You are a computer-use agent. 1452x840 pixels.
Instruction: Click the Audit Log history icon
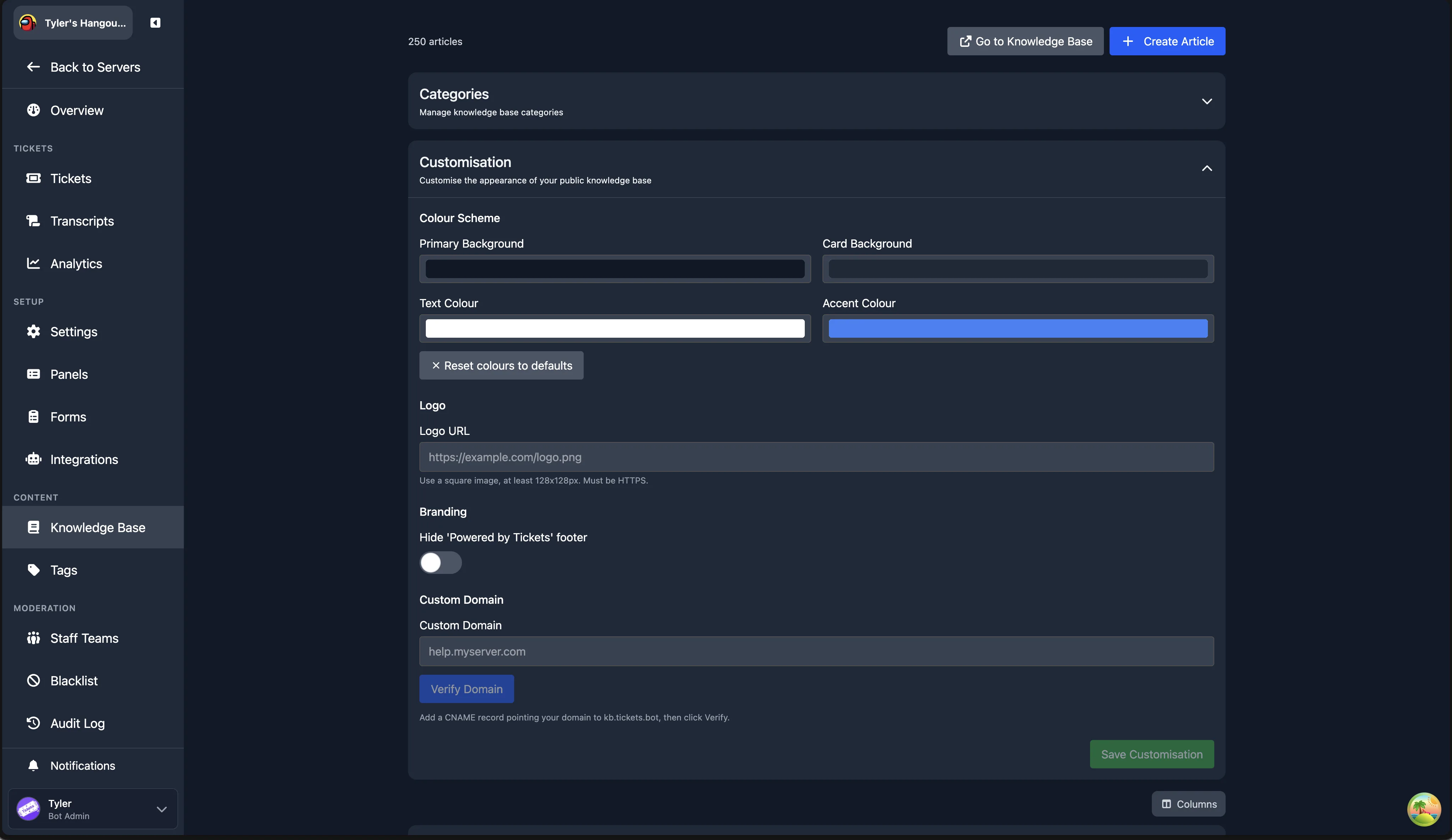[x=33, y=723]
